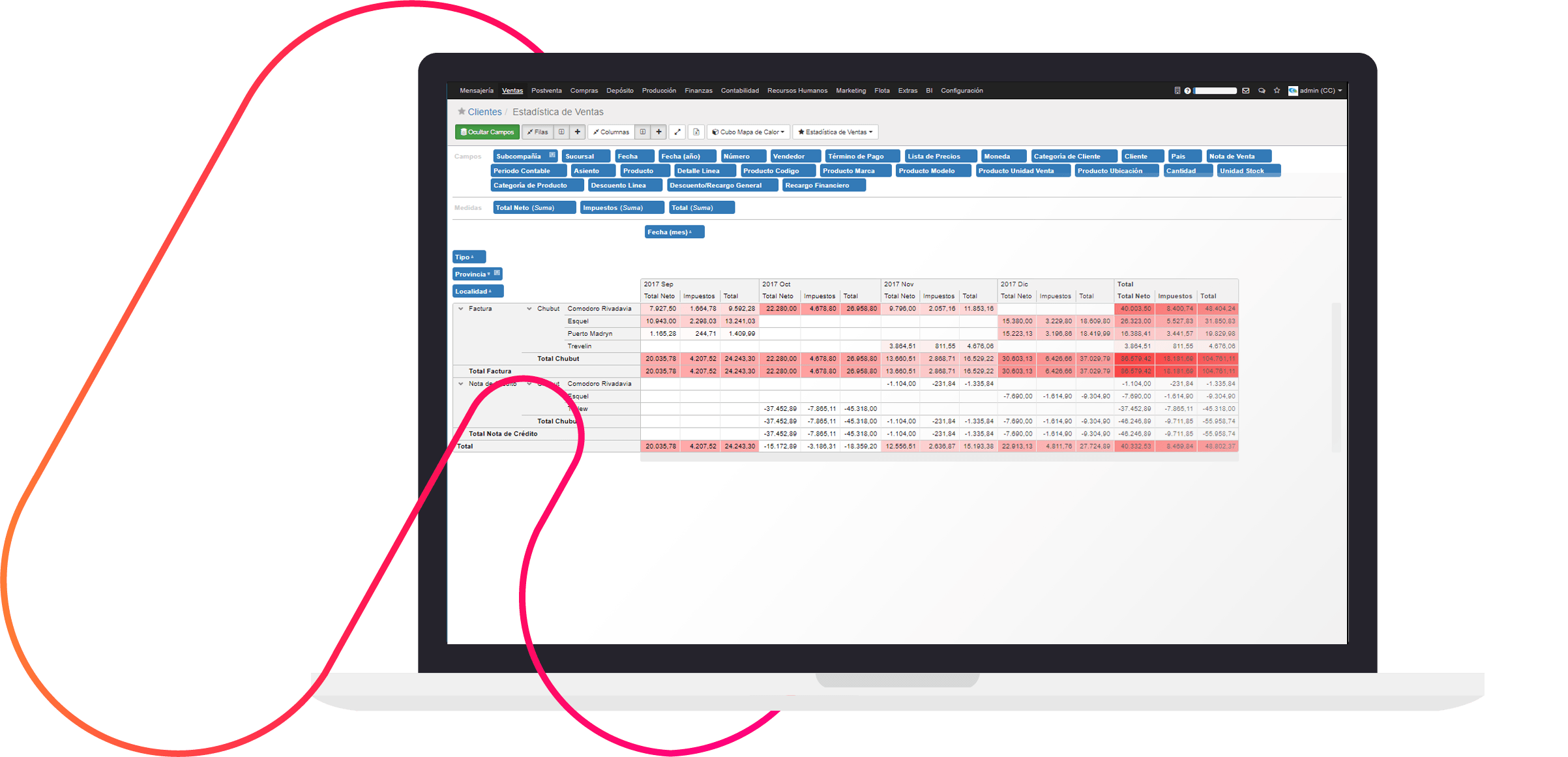Go to Clientes breadcrumb link
The width and height of the screenshot is (1568, 757).
click(x=484, y=112)
